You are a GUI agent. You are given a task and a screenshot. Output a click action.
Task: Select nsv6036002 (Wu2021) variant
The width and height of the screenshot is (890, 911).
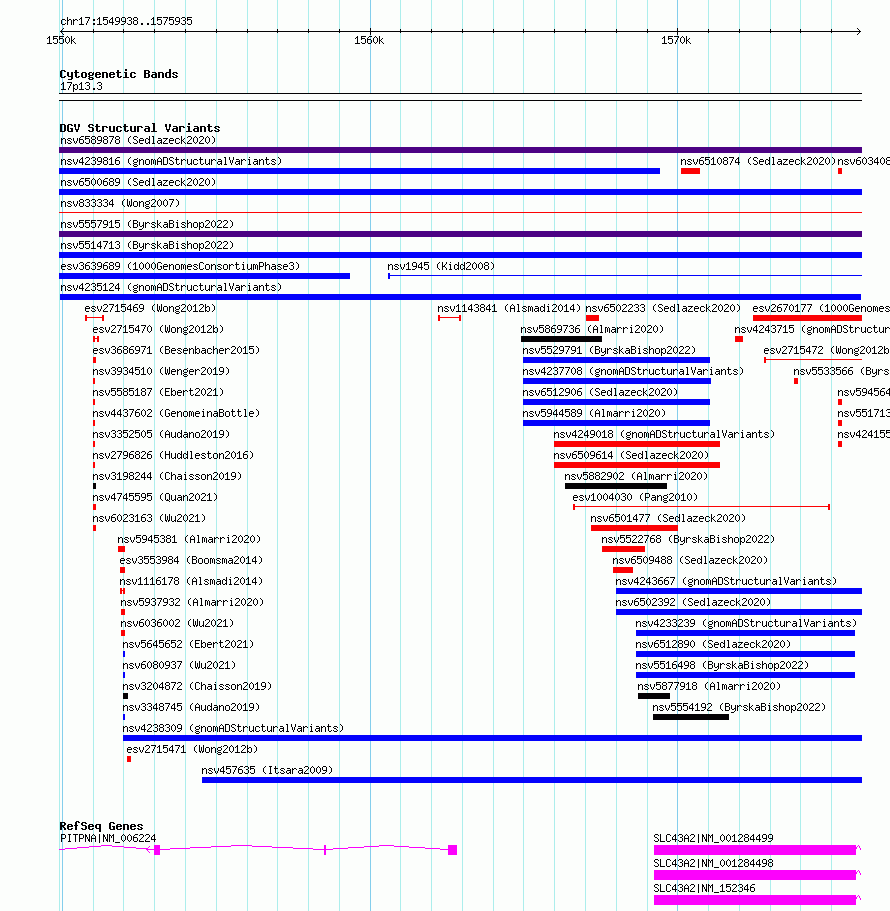pyautogui.click(x=177, y=622)
